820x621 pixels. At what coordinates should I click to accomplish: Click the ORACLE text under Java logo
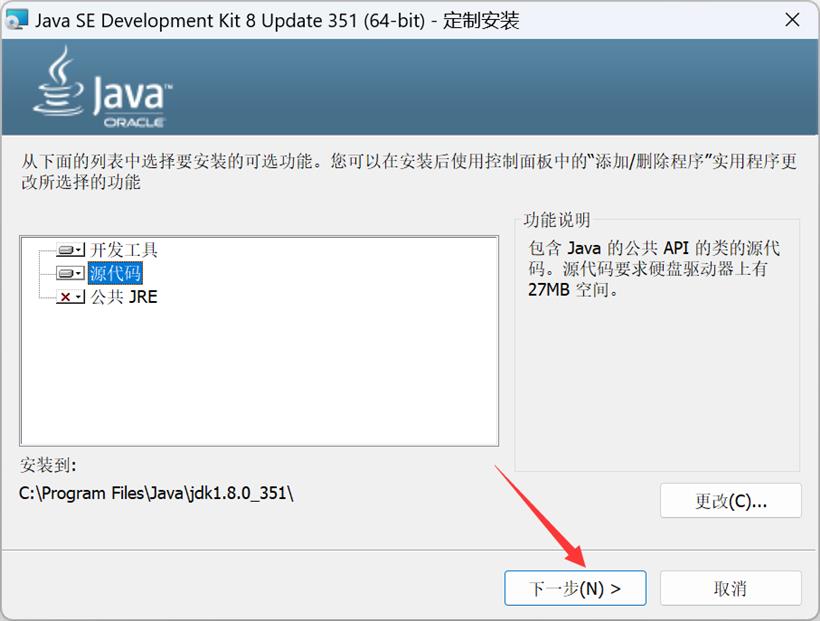pos(134,122)
